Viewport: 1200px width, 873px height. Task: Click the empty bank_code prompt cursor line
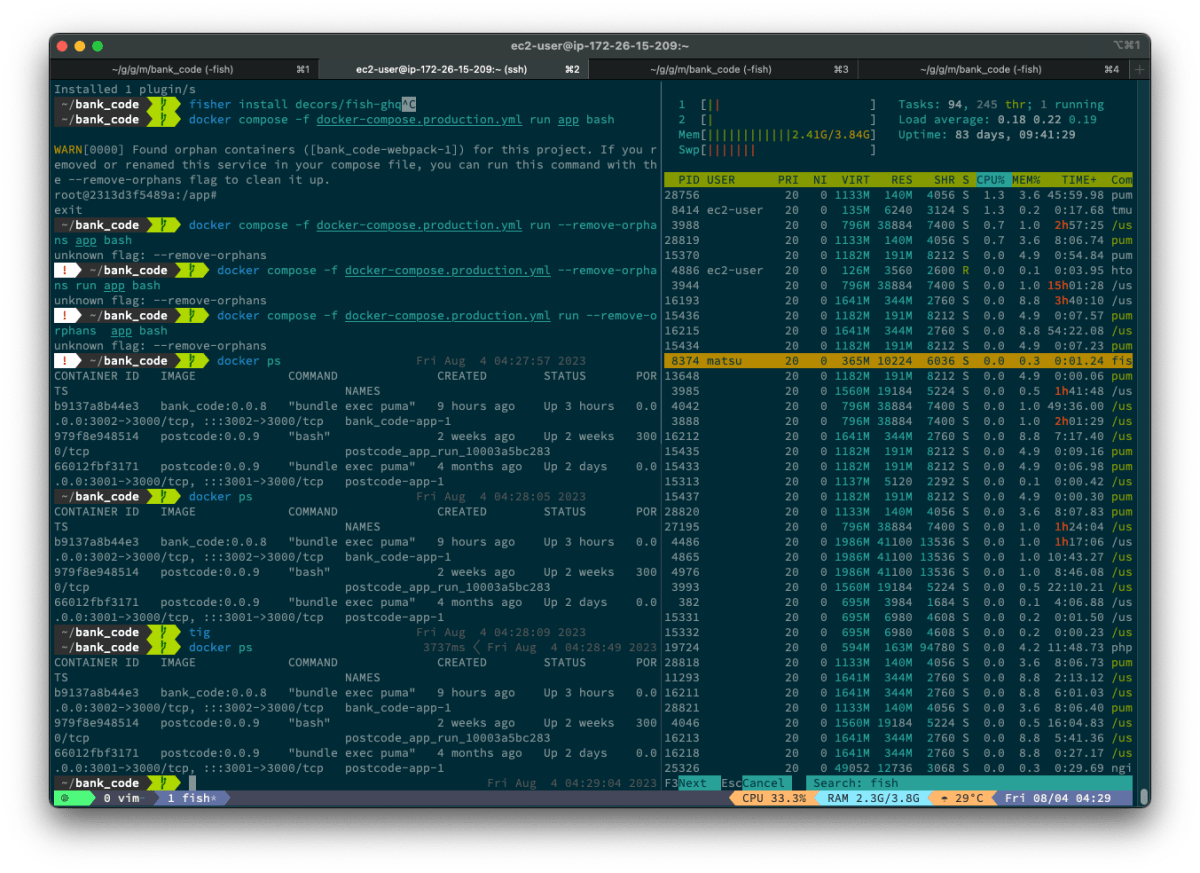[192, 783]
